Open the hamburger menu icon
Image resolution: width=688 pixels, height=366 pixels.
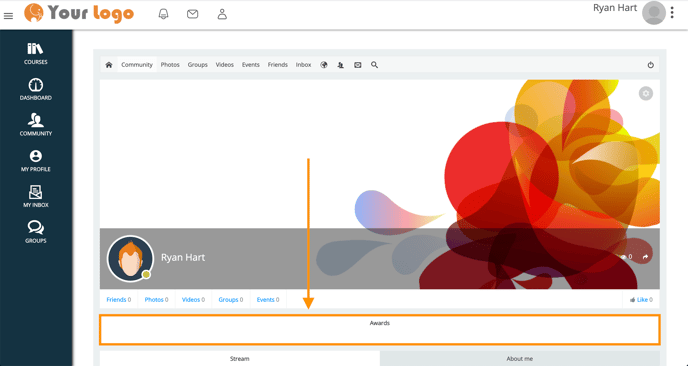(x=8, y=16)
